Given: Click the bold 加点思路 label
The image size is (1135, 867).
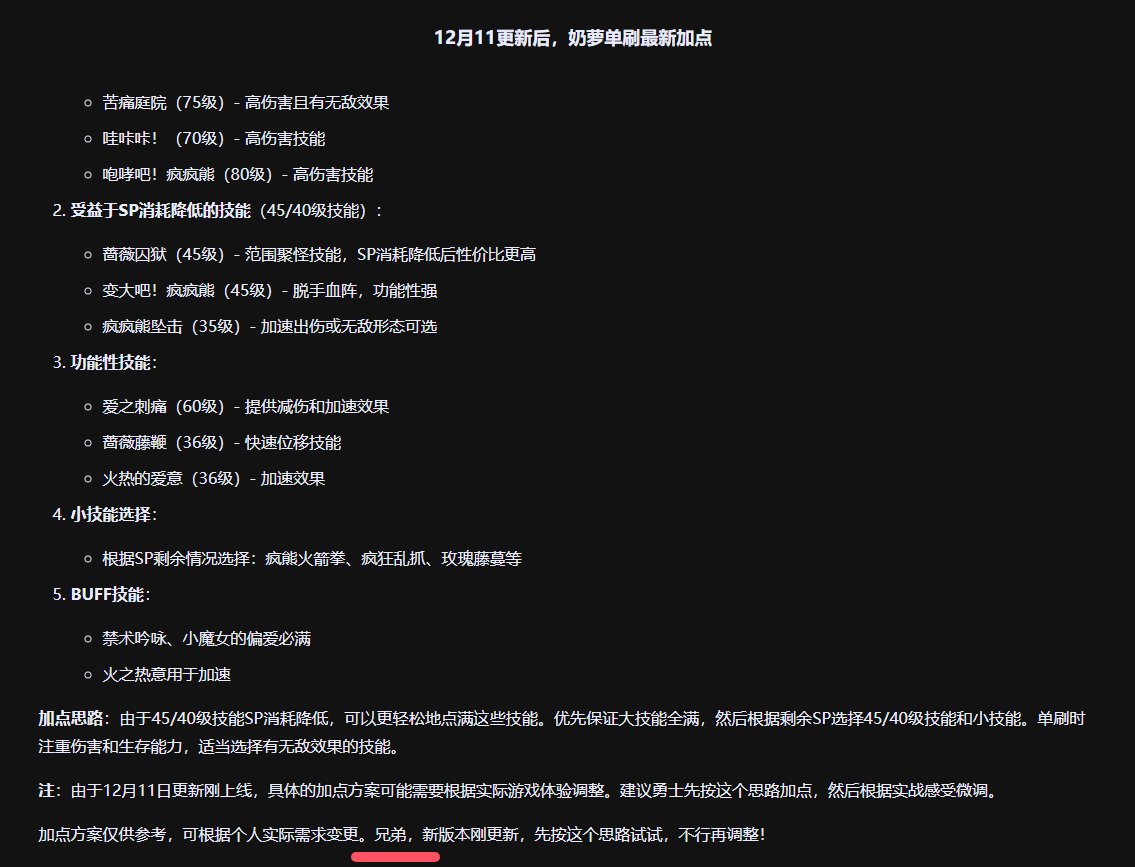Looking at the screenshot, I should point(70,719).
